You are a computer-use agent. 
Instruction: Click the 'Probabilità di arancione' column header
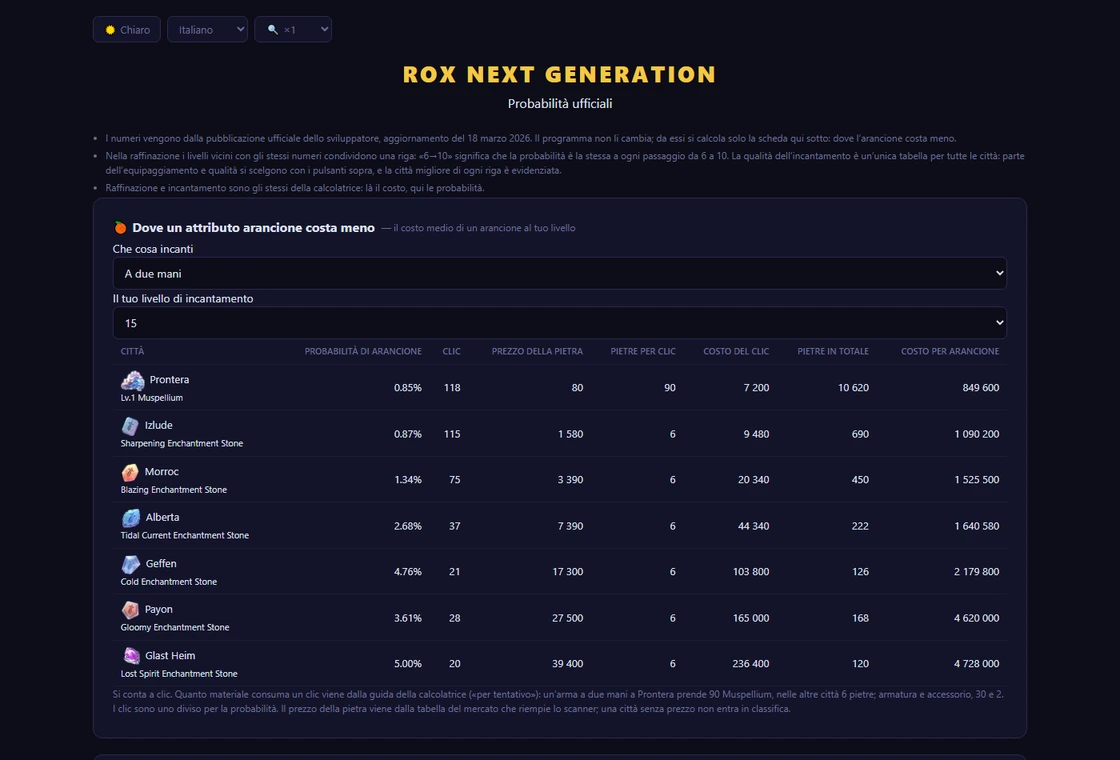tap(363, 351)
